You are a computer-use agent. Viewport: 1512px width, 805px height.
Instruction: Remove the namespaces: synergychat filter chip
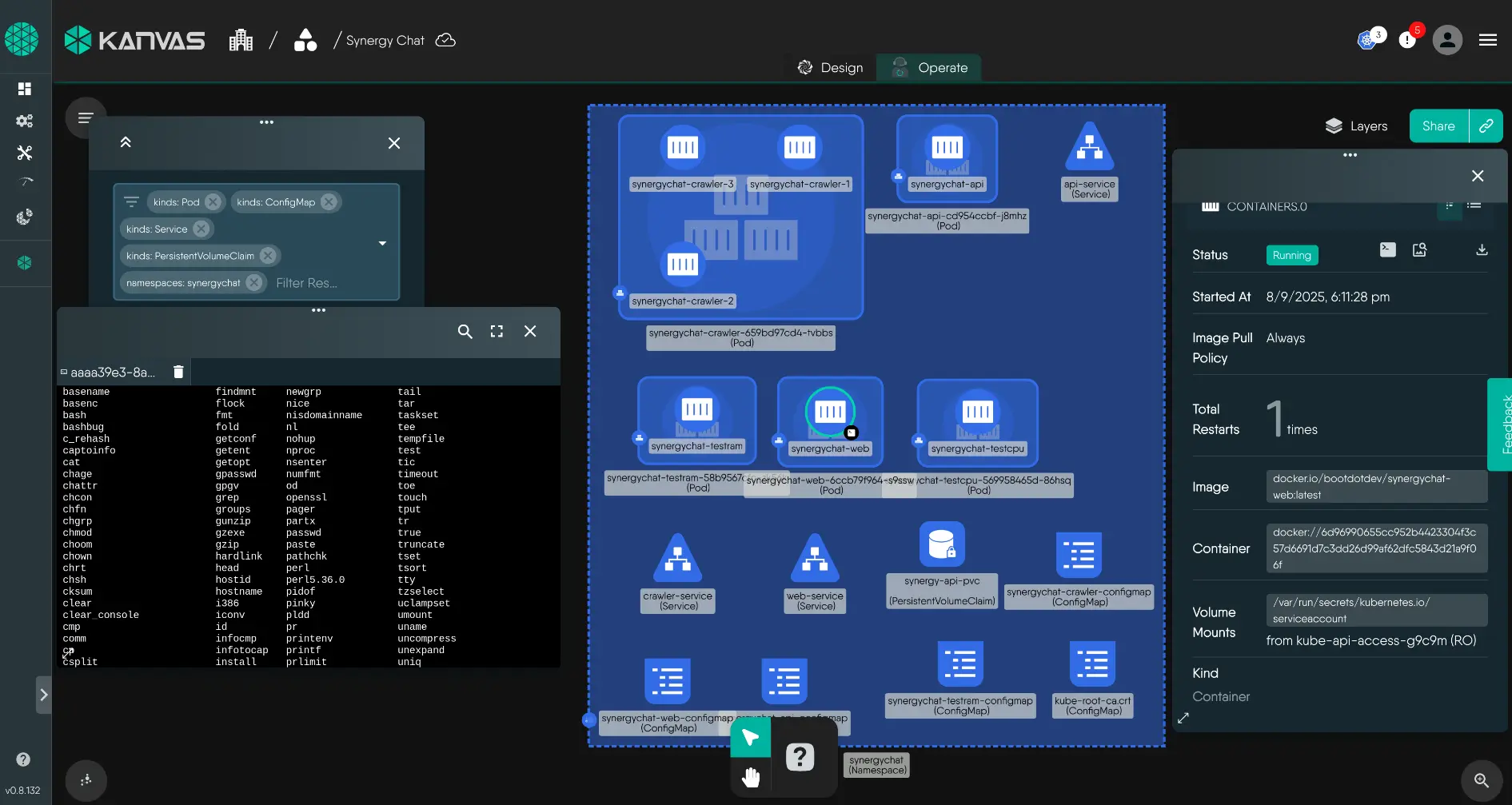pos(254,283)
